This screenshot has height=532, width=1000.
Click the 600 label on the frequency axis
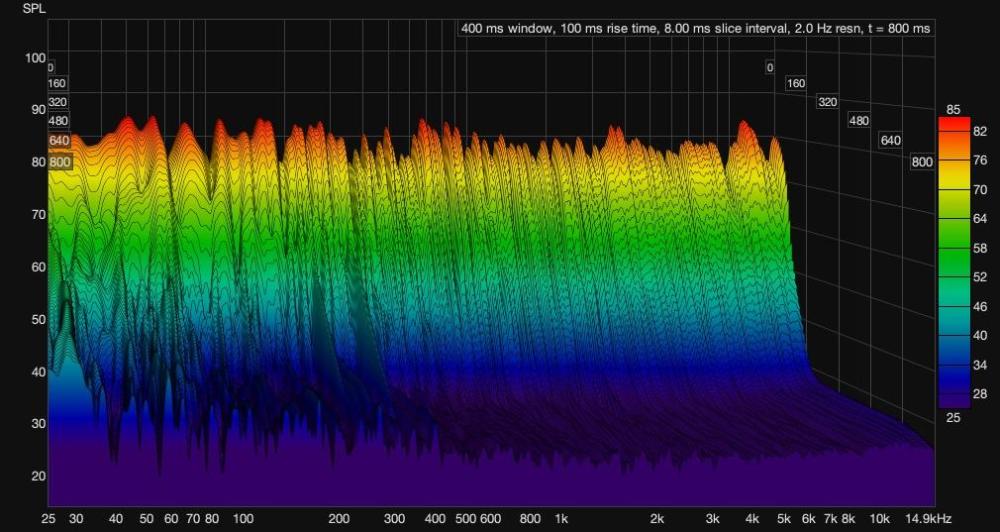[x=490, y=519]
